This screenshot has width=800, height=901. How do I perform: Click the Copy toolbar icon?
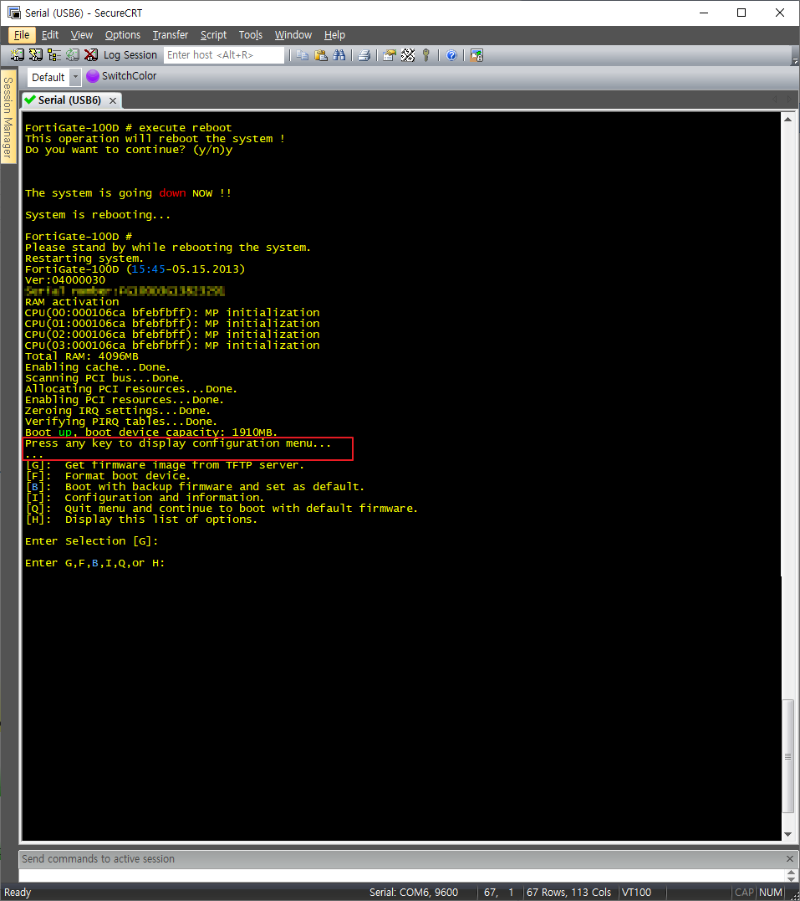[x=302, y=55]
